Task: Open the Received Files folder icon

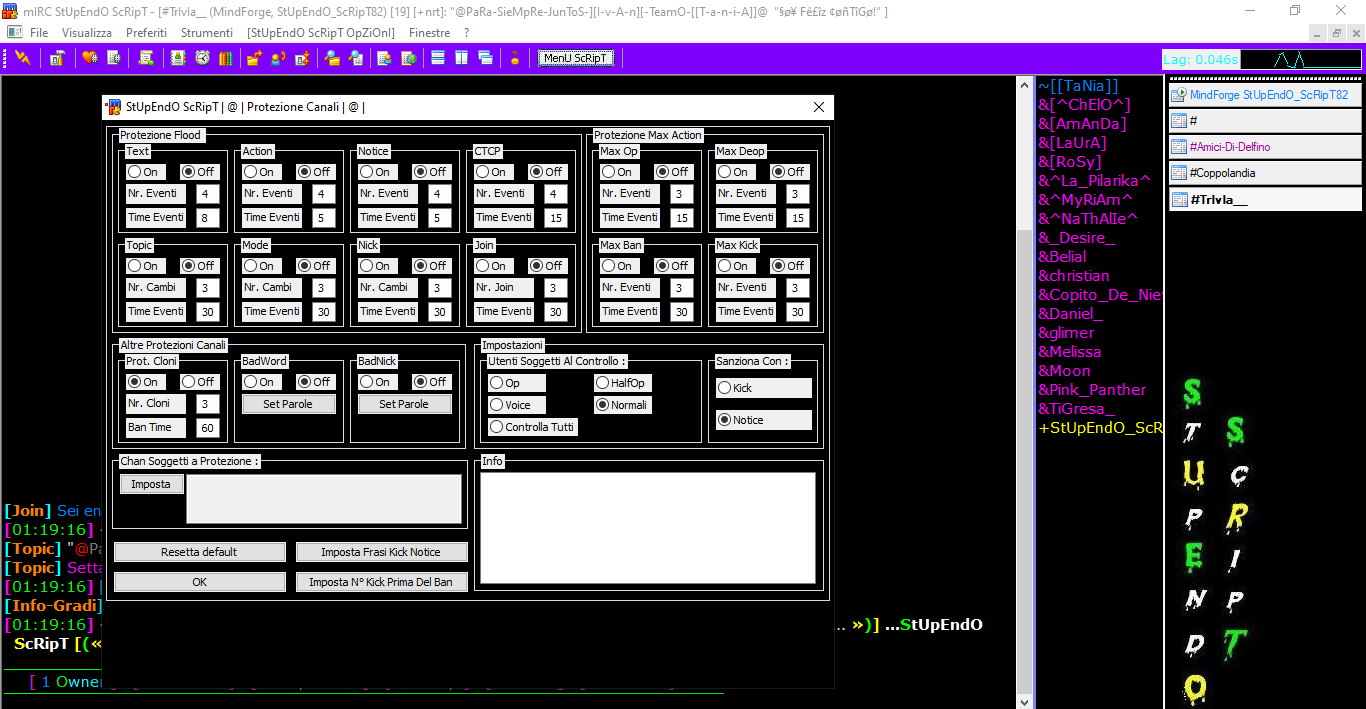Action: tap(331, 58)
